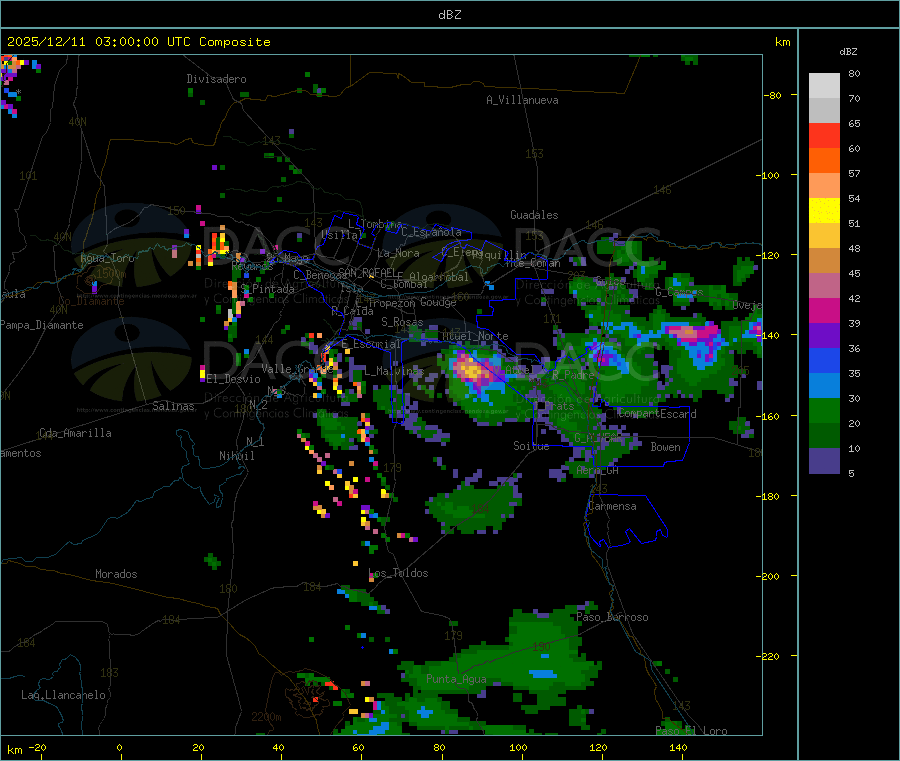Click the 'Agua_Toro' map label
This screenshot has width=900, height=761.
click(x=107, y=258)
